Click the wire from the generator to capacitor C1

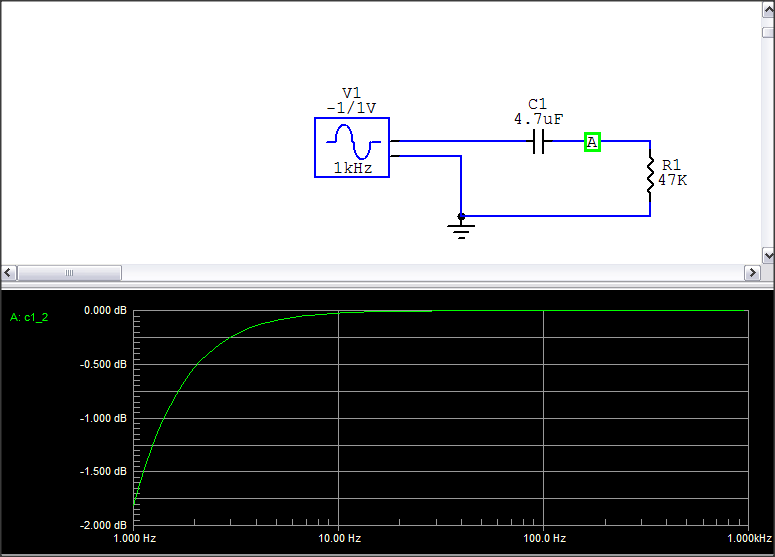[461, 141]
